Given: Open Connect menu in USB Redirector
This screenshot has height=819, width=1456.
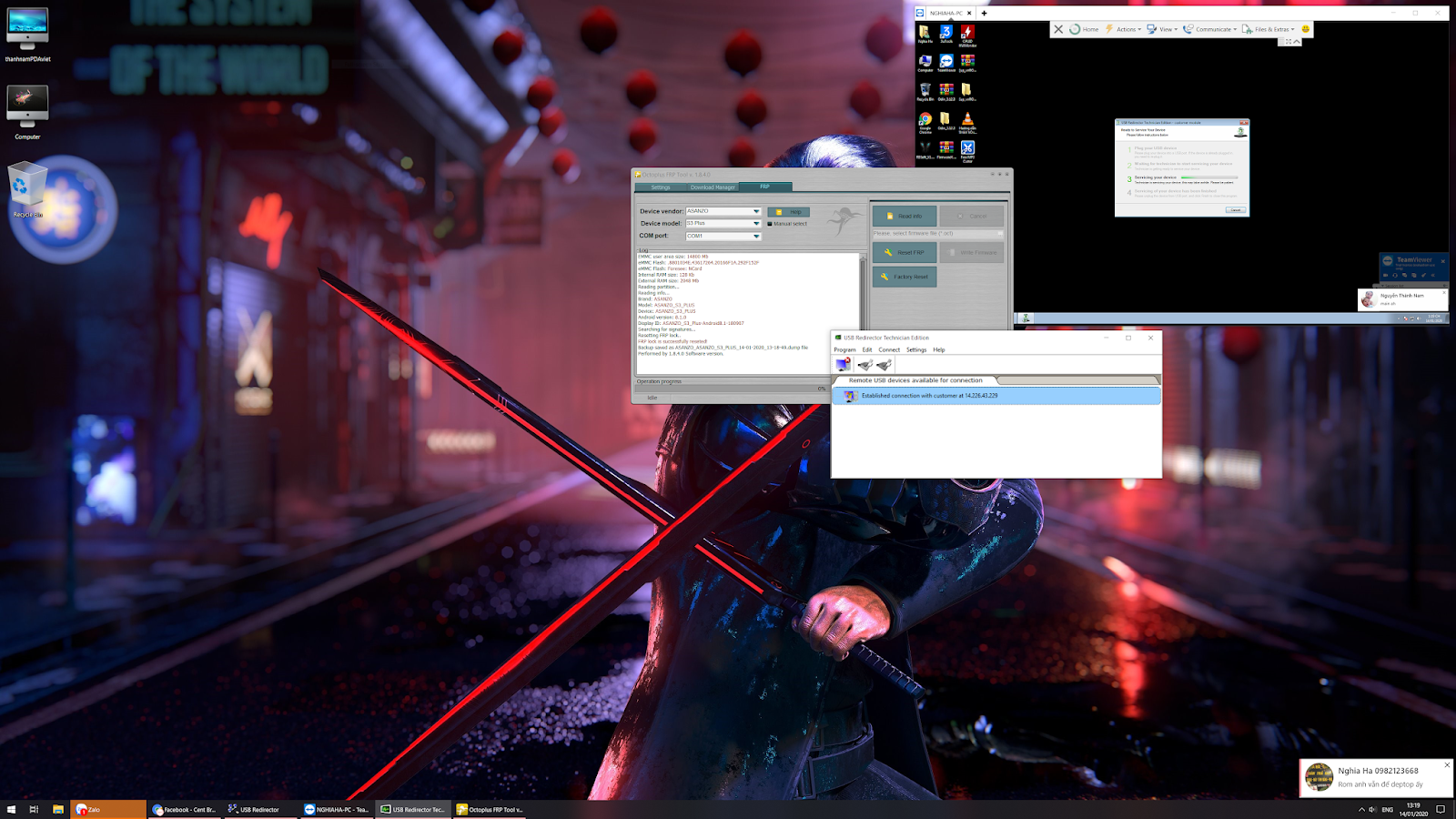Looking at the screenshot, I should click(x=889, y=349).
